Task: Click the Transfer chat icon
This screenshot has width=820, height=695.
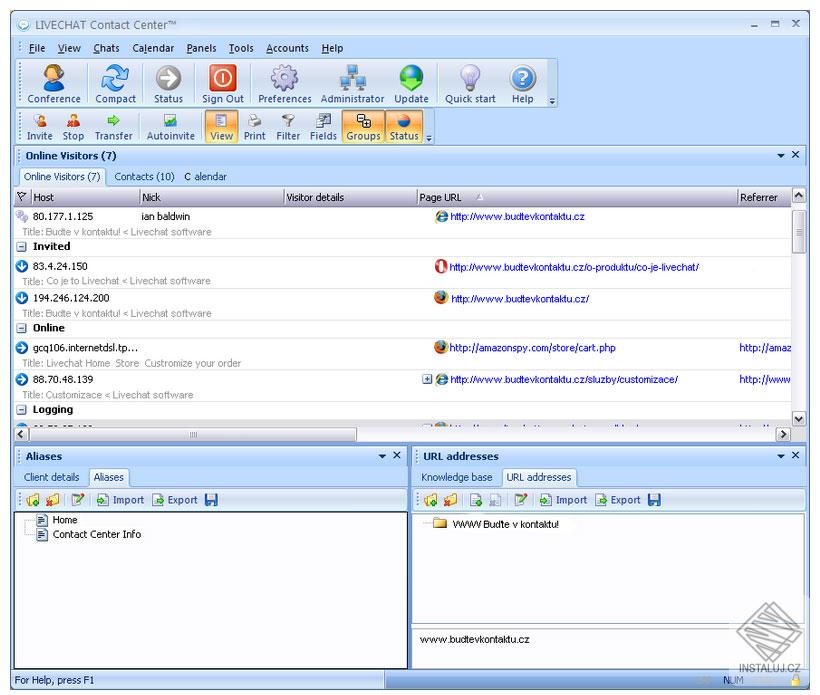Action: pos(113,126)
